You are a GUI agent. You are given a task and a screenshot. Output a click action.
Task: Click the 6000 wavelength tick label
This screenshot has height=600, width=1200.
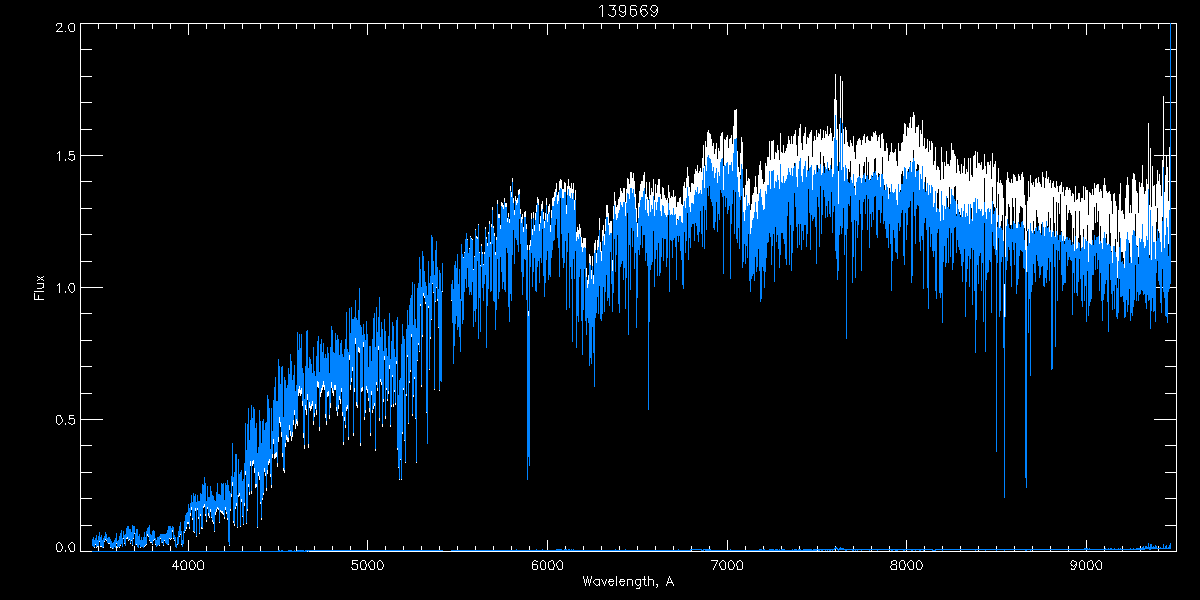point(547,565)
